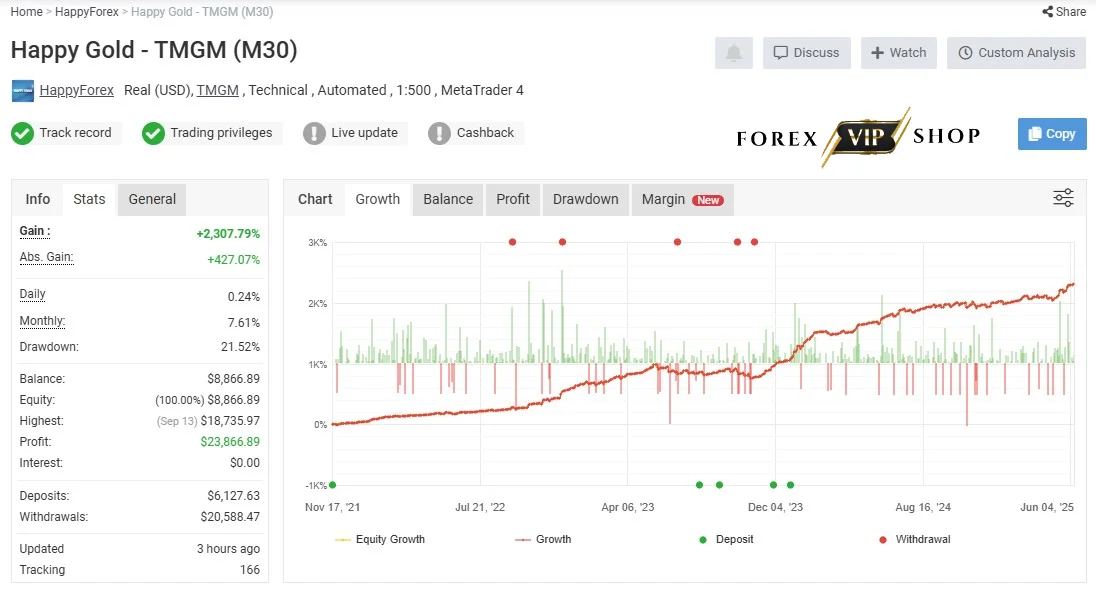Screen dimensions: 1096x589
Task: Switch to the Balance chart tab
Action: (448, 199)
